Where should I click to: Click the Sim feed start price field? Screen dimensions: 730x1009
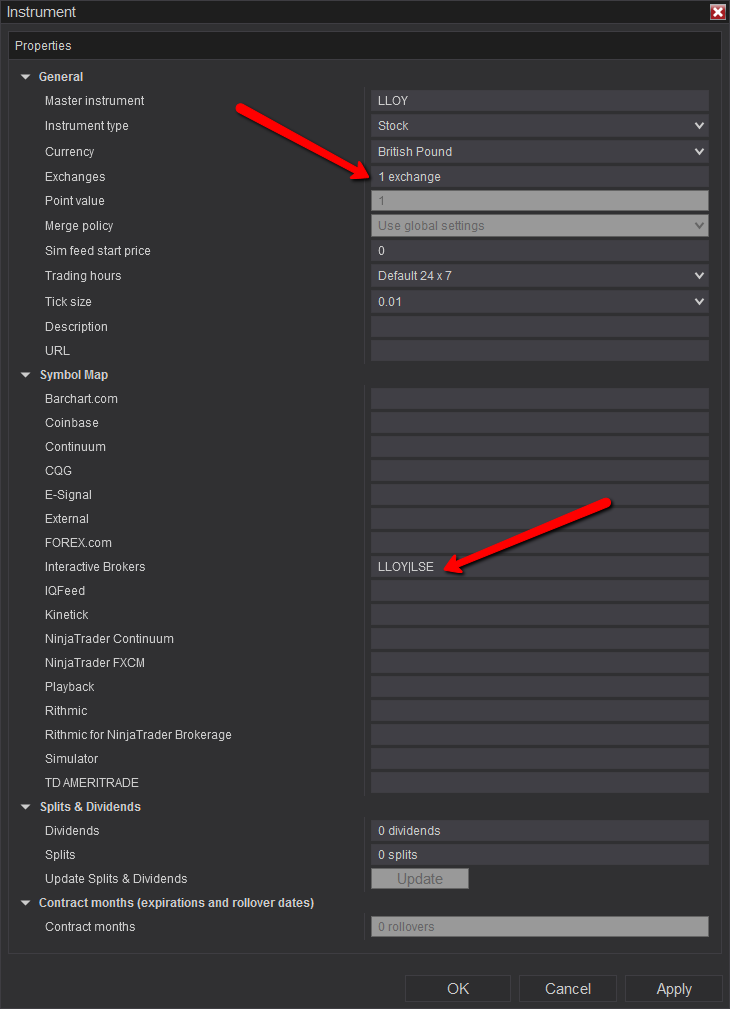pyautogui.click(x=539, y=251)
